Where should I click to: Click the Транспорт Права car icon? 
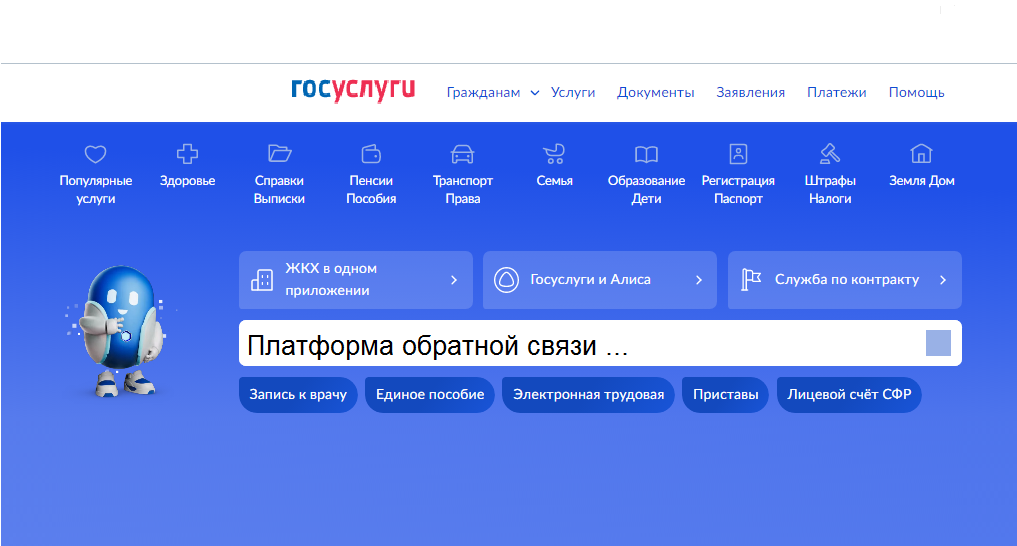click(x=462, y=154)
